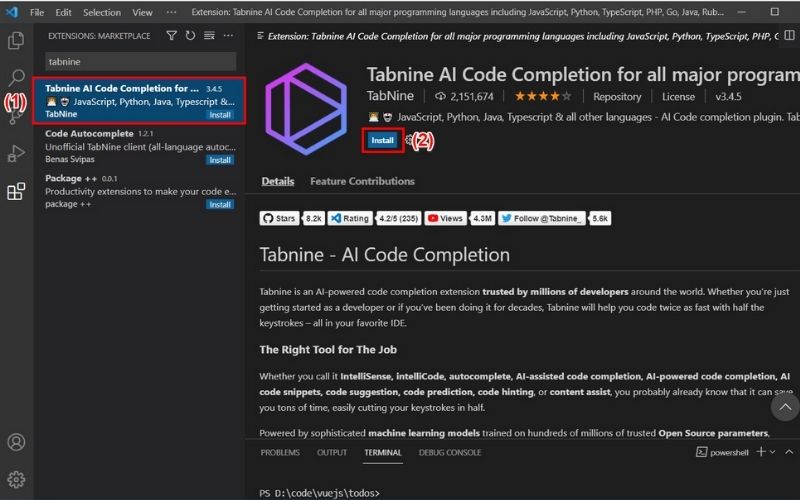Select the Package ++ extension entry
Viewport: 800px width, 500px height.
tap(139, 191)
